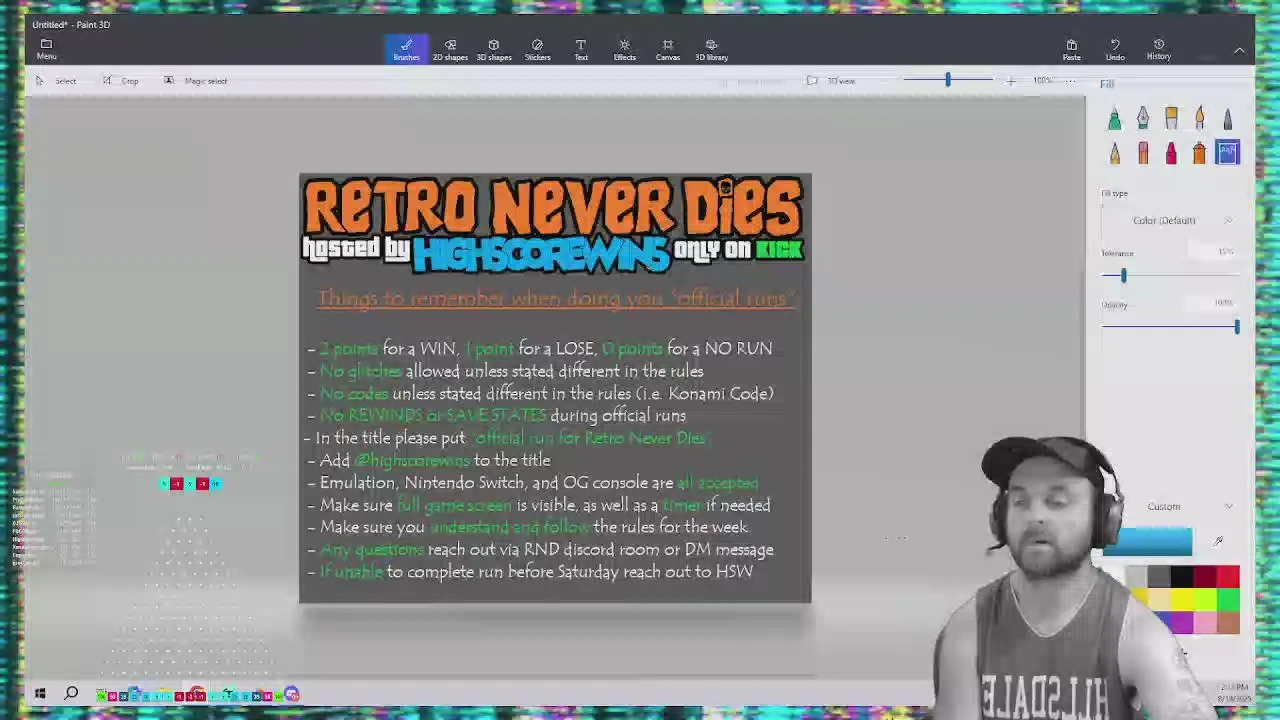Adjust the Tolerance slider handle
This screenshot has width=1280, height=720.
tap(1123, 276)
